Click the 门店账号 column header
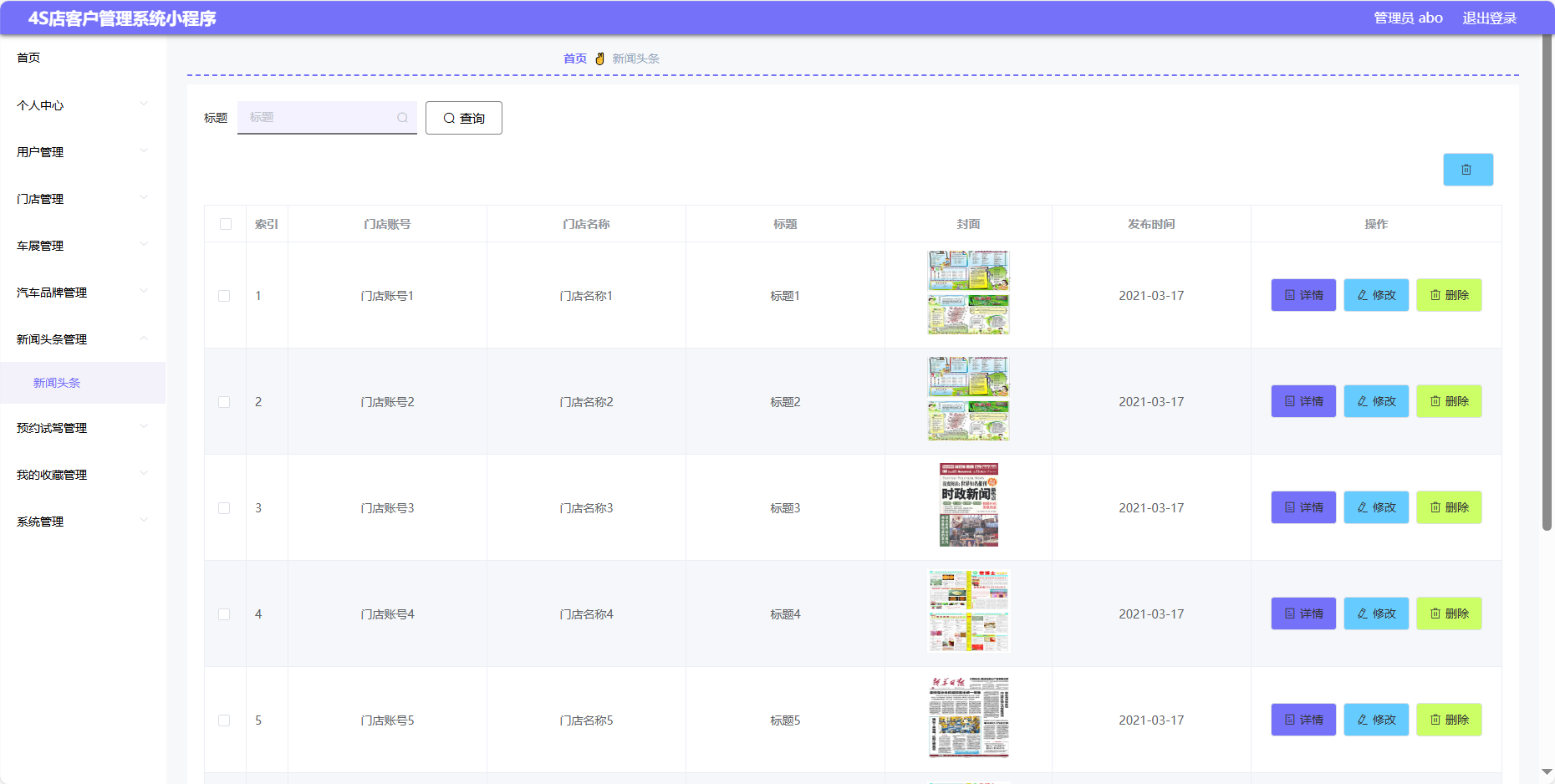 click(387, 224)
